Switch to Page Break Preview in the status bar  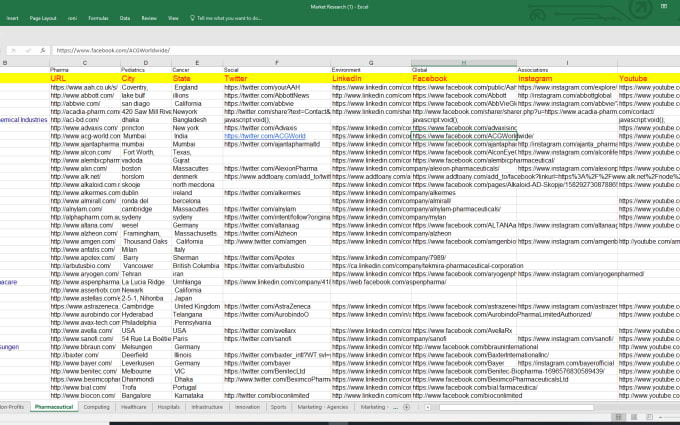pos(649,417)
